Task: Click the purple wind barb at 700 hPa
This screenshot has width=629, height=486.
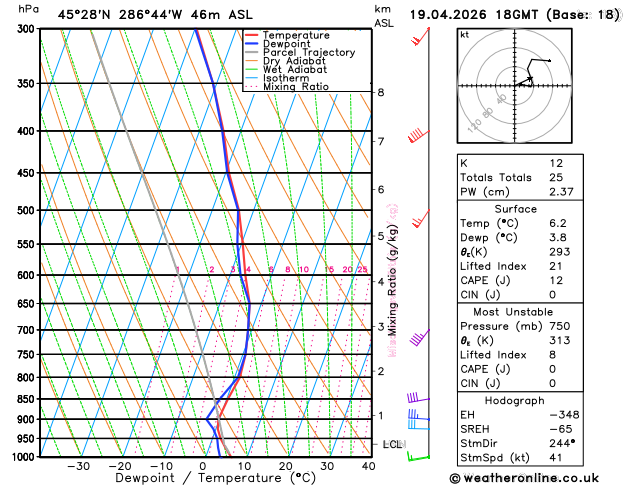Action: click(x=420, y=337)
